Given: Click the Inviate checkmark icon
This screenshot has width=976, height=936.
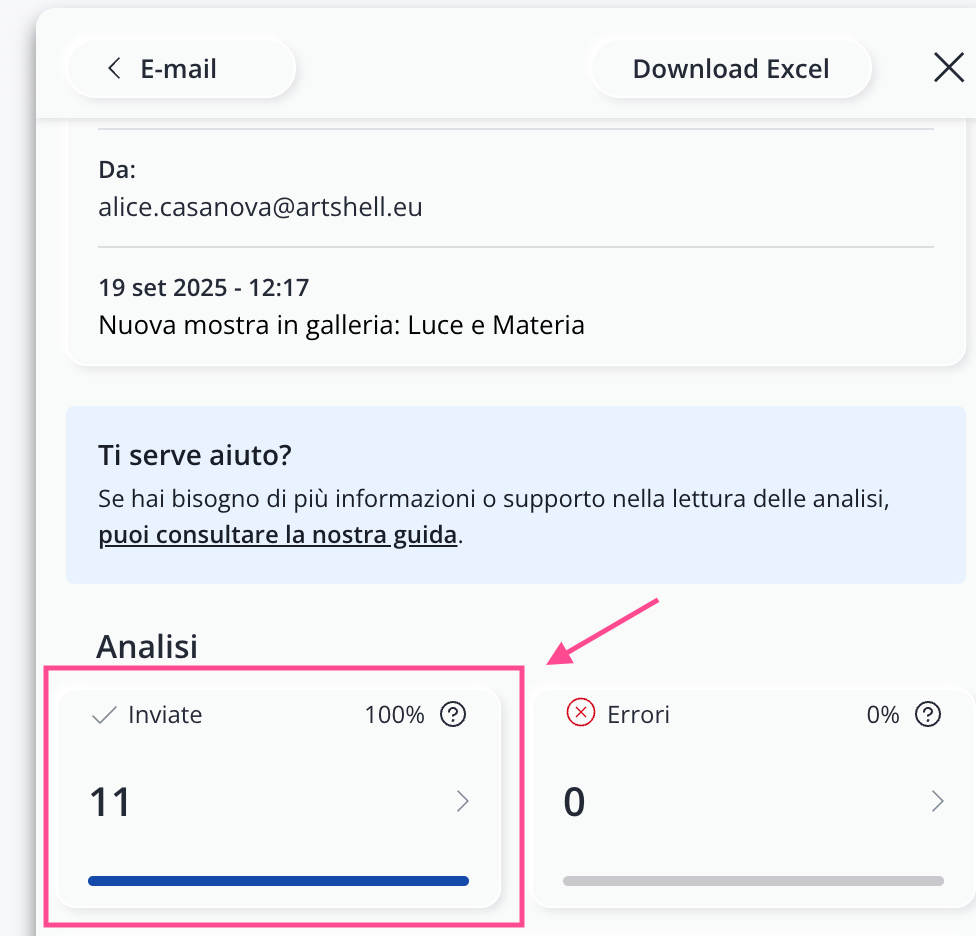Looking at the screenshot, I should tap(103, 715).
